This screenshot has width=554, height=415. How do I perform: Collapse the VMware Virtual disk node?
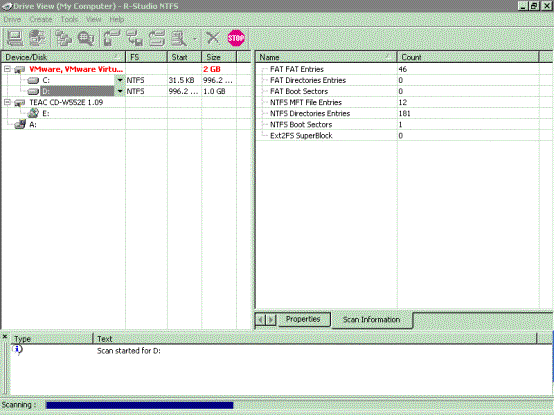click(7, 69)
